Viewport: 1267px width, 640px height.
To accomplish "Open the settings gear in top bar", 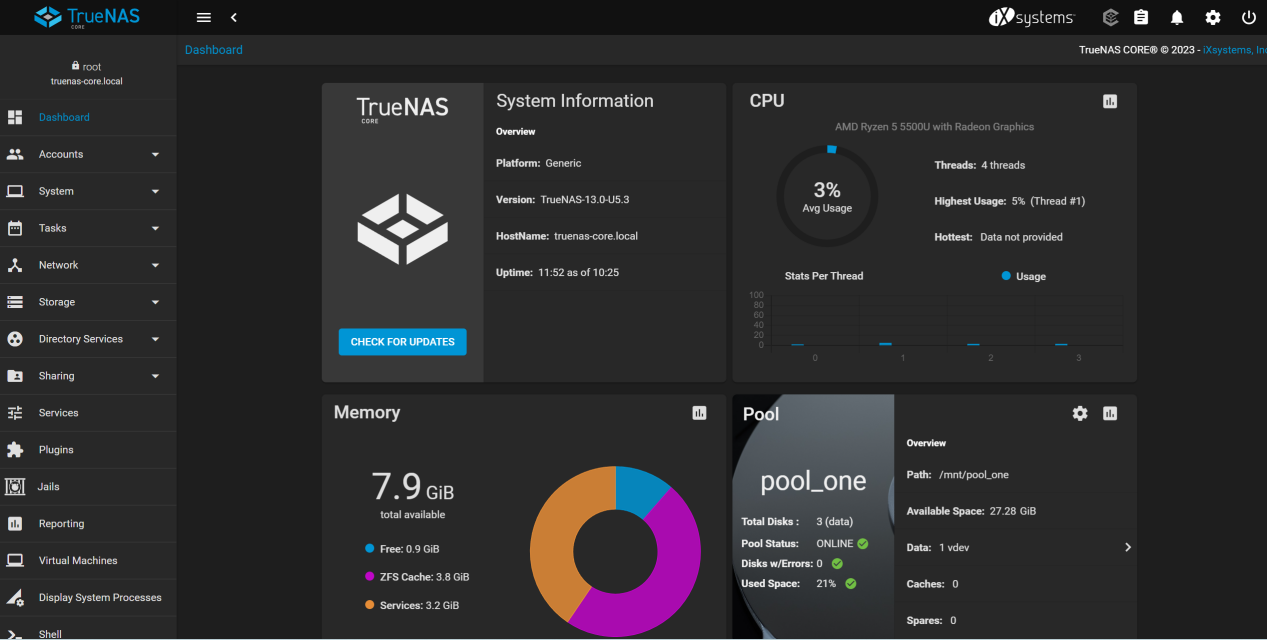I will (x=1213, y=18).
